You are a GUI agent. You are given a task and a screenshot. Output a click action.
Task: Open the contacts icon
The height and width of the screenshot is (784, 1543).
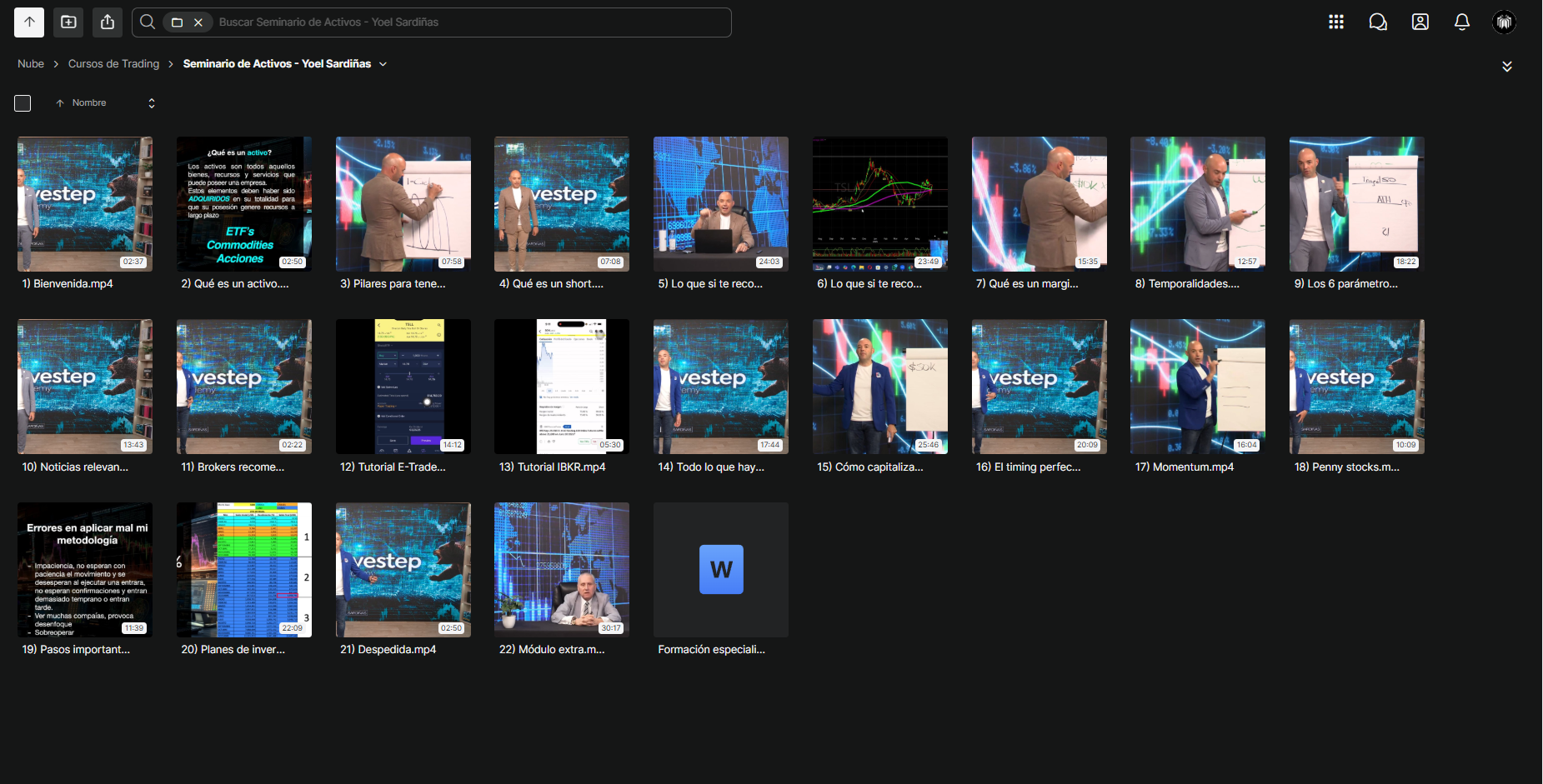1420,22
